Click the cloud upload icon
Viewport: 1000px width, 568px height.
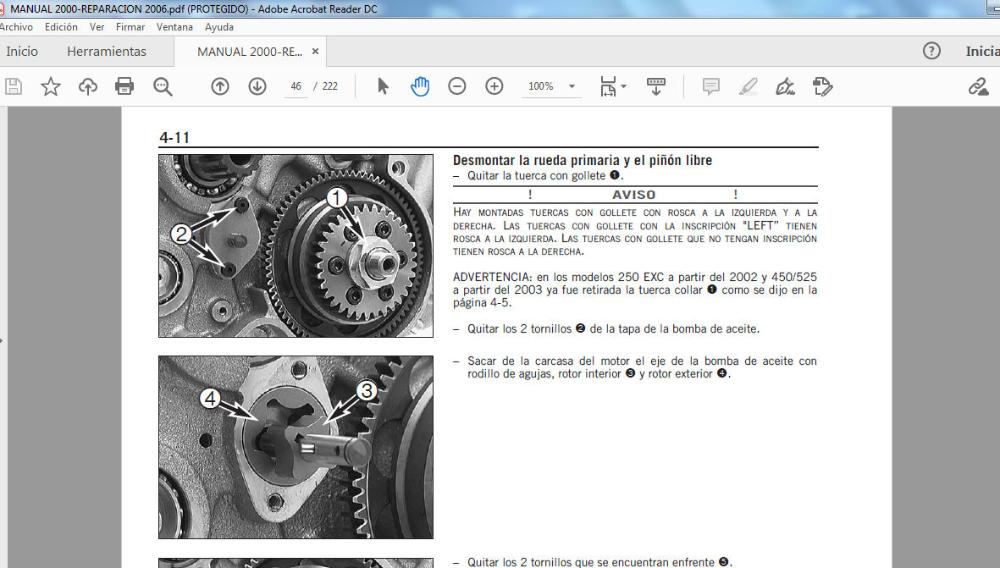(87, 86)
